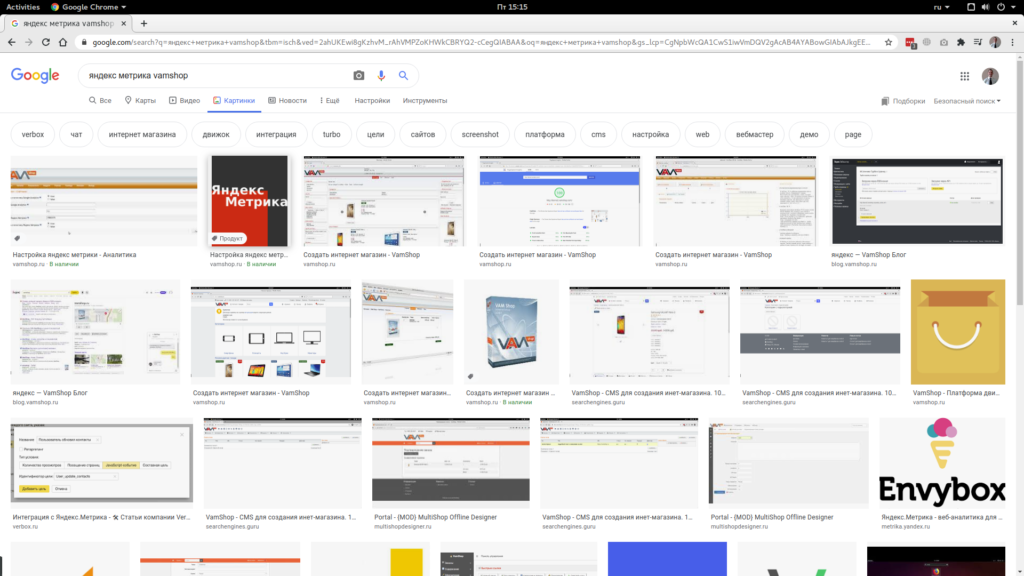Click the Chrome address bar URL
1024x576 pixels.
click(481, 42)
